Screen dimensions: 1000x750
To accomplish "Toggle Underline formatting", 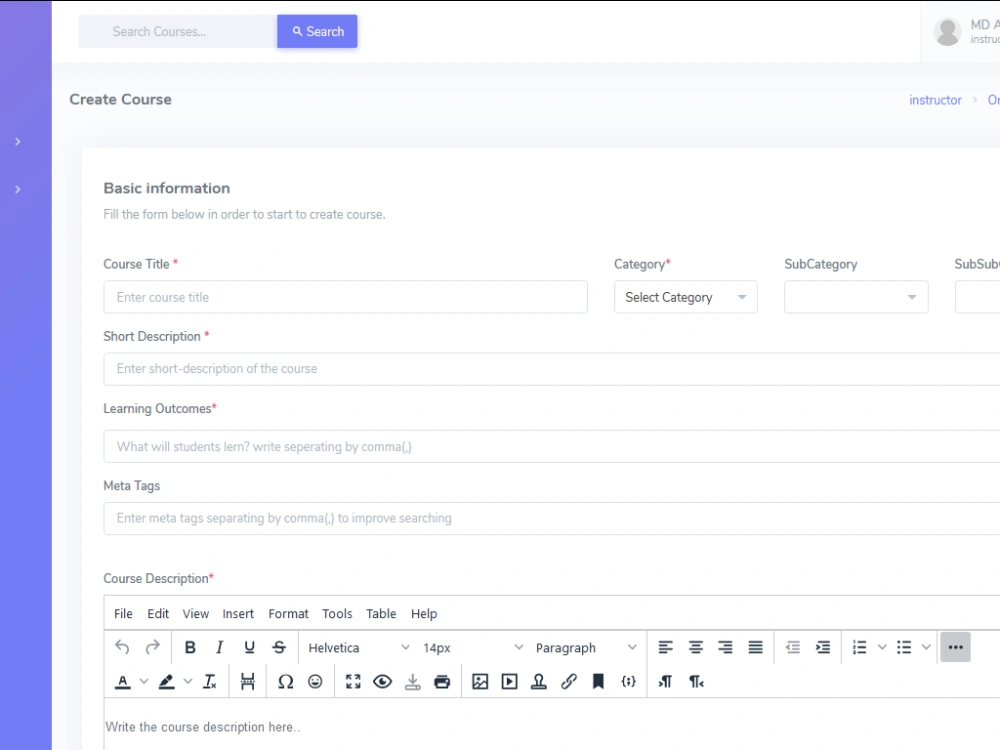I will [x=249, y=647].
